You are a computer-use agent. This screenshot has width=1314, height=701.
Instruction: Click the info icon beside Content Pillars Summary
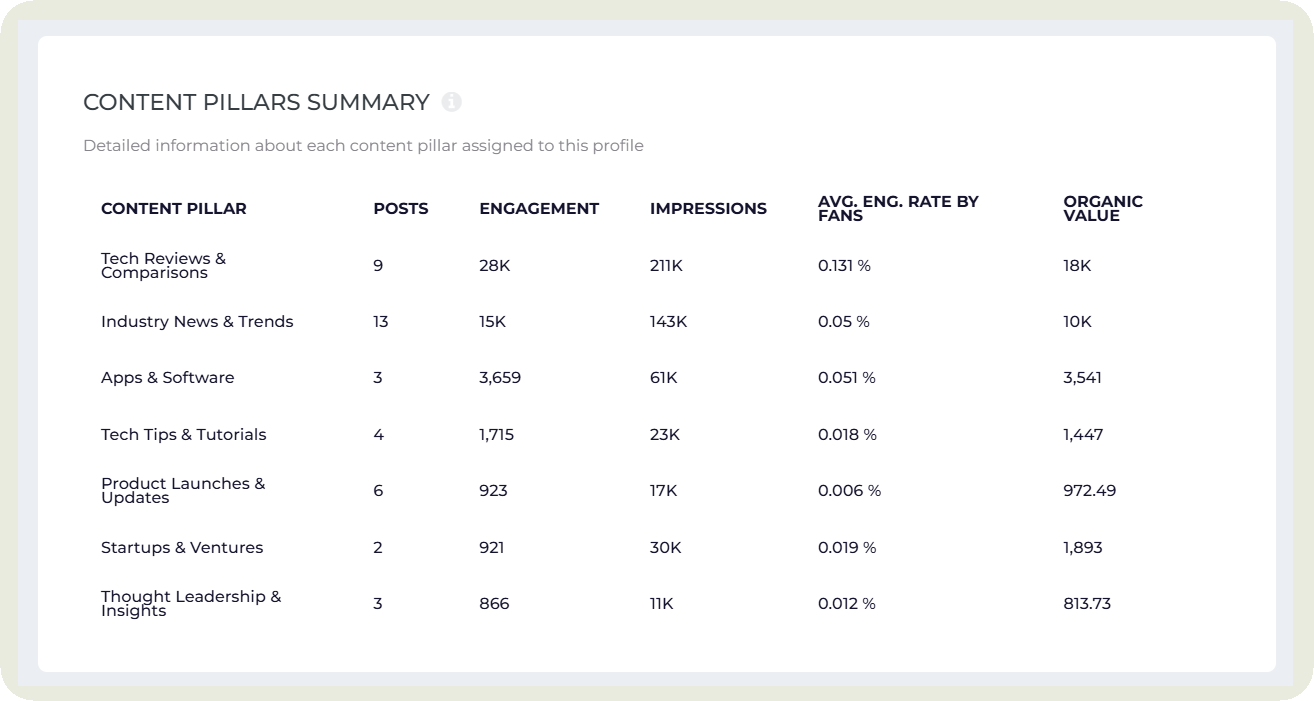point(452,102)
